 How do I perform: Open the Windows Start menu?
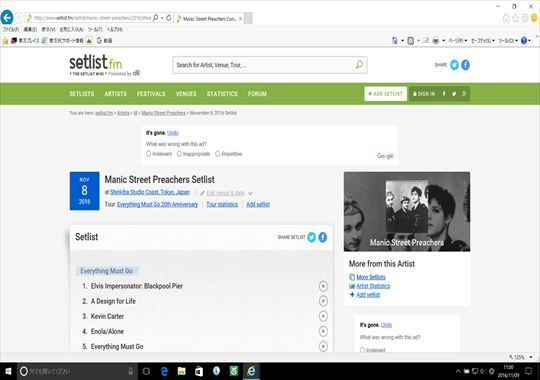click(8, 371)
